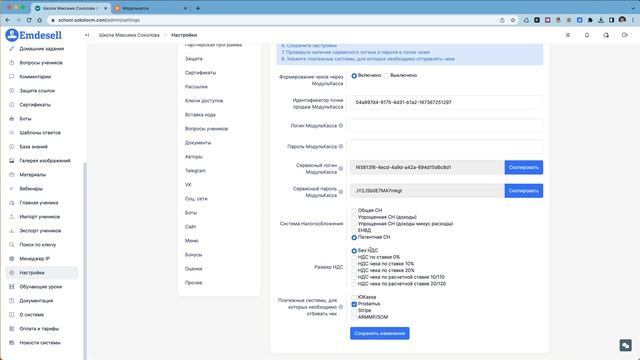This screenshot has height=360, width=640.
Task: Reload the page in the browser
Action: 29,20
